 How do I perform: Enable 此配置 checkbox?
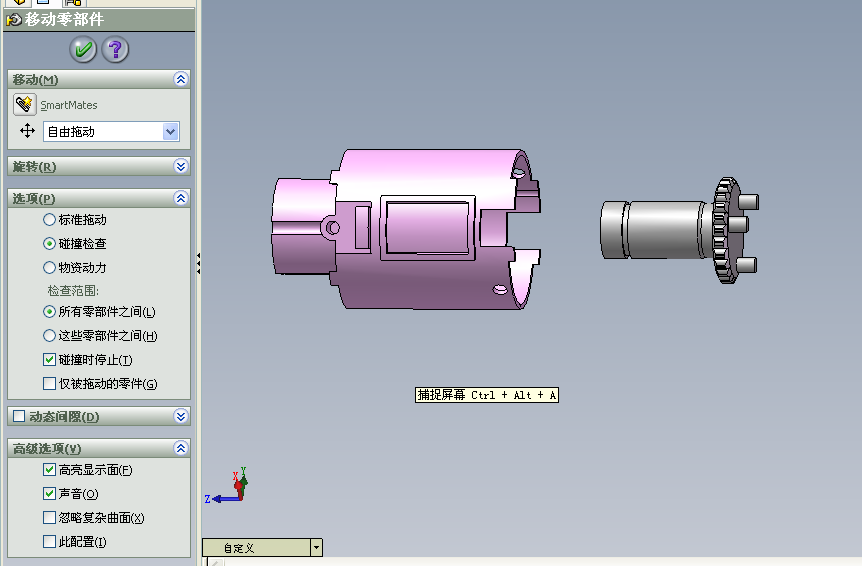pyautogui.click(x=49, y=542)
